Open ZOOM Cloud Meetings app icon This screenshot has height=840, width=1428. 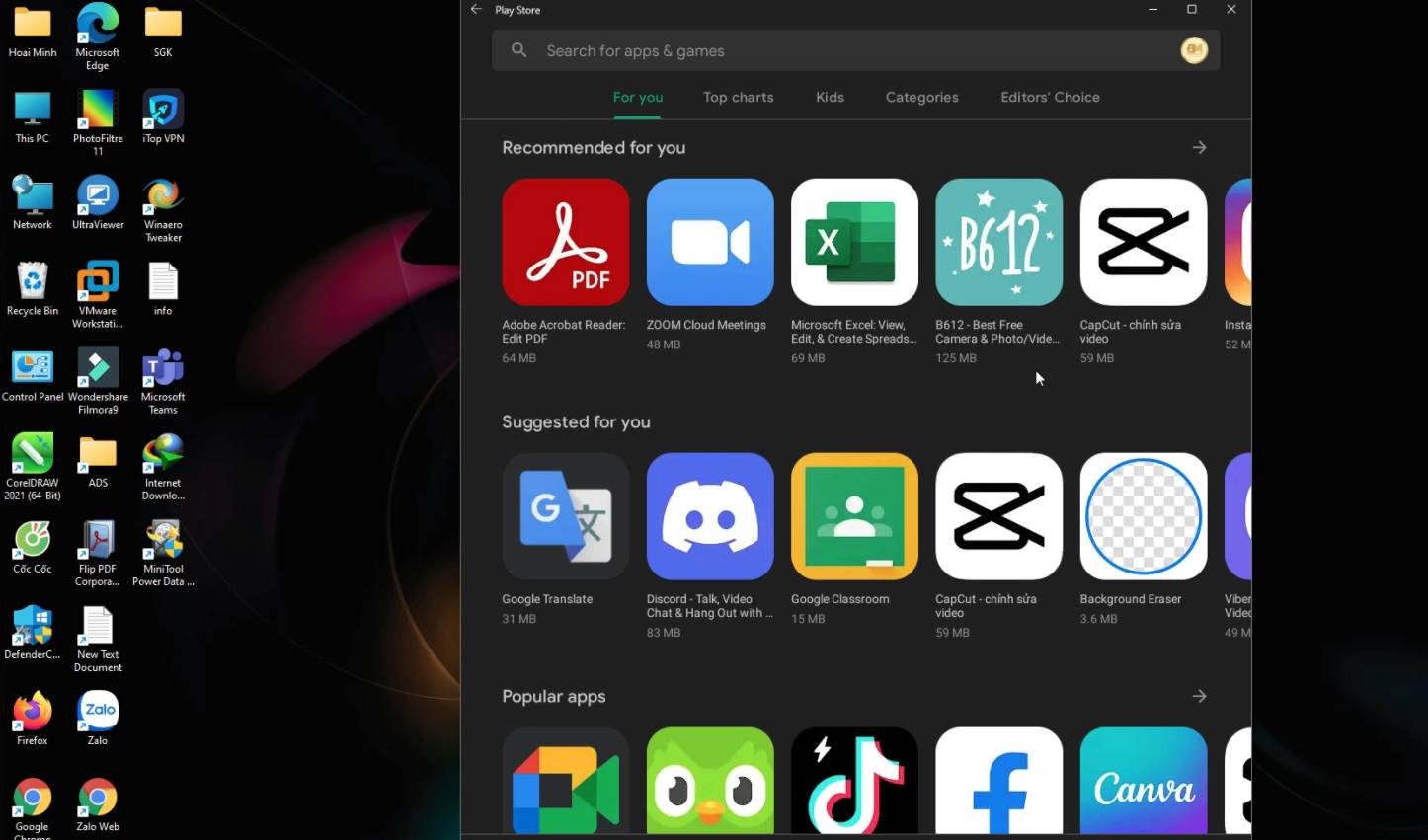point(710,242)
